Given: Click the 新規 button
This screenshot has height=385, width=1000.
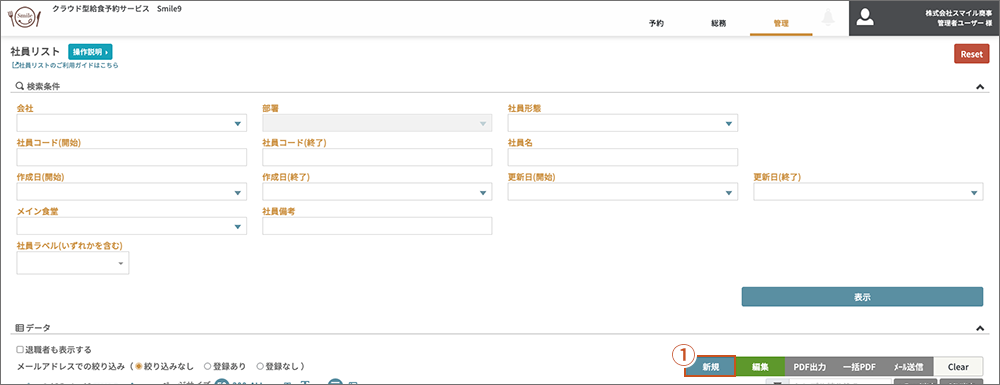Looking at the screenshot, I should (x=710, y=367).
